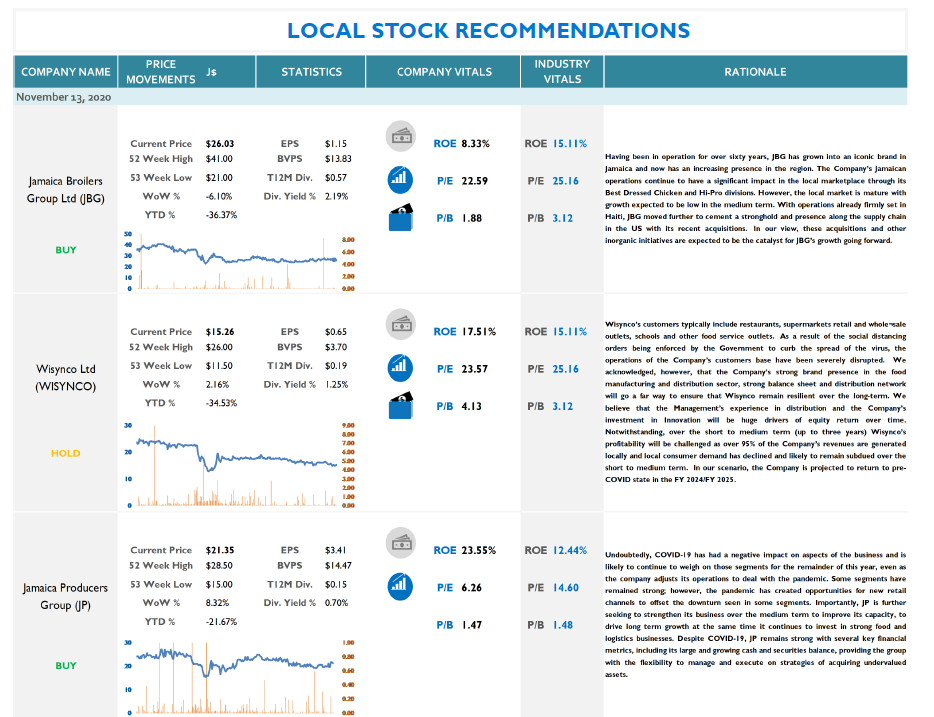Click the EPS value $1.15
The height and width of the screenshot is (717, 934).
click(336, 144)
